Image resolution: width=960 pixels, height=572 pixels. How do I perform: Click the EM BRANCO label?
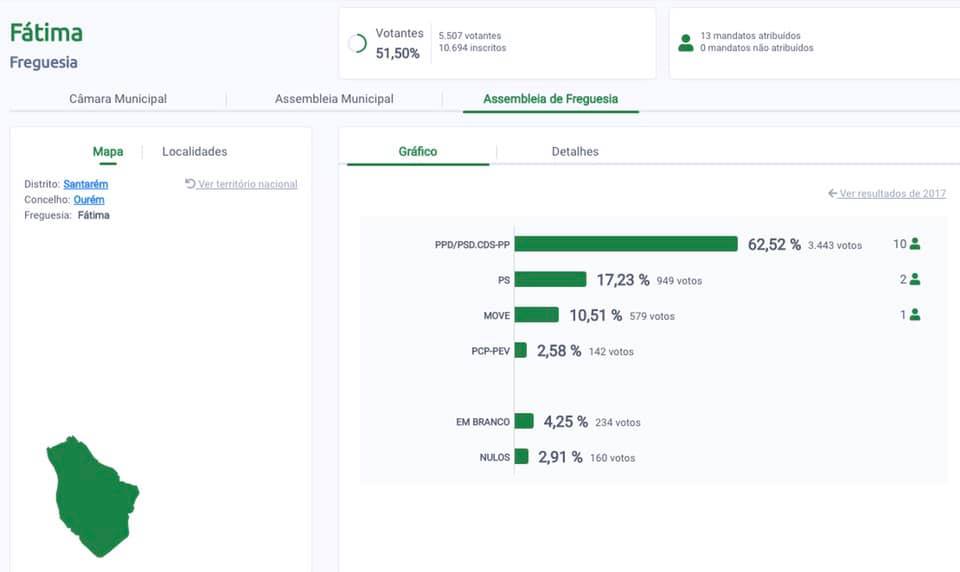pos(482,423)
